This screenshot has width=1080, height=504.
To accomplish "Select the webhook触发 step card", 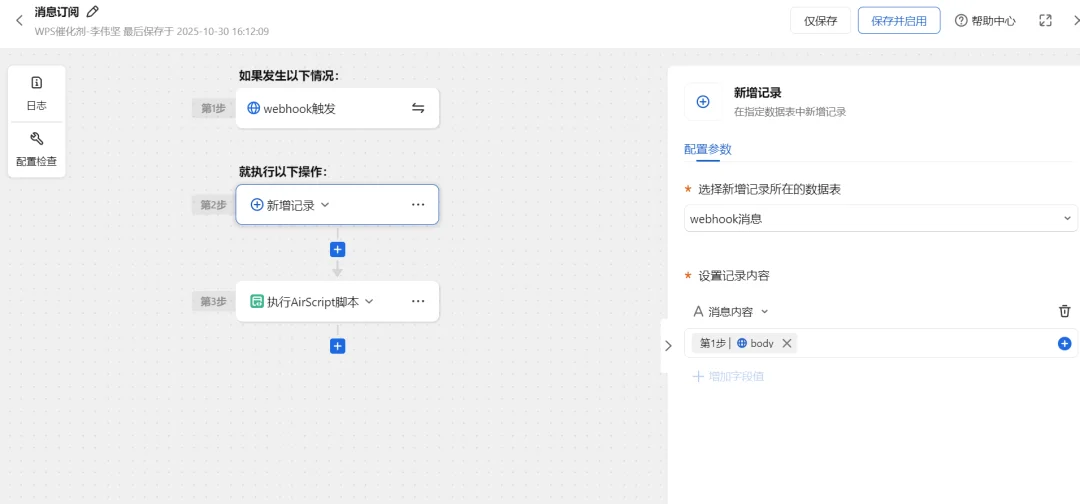I will point(337,108).
